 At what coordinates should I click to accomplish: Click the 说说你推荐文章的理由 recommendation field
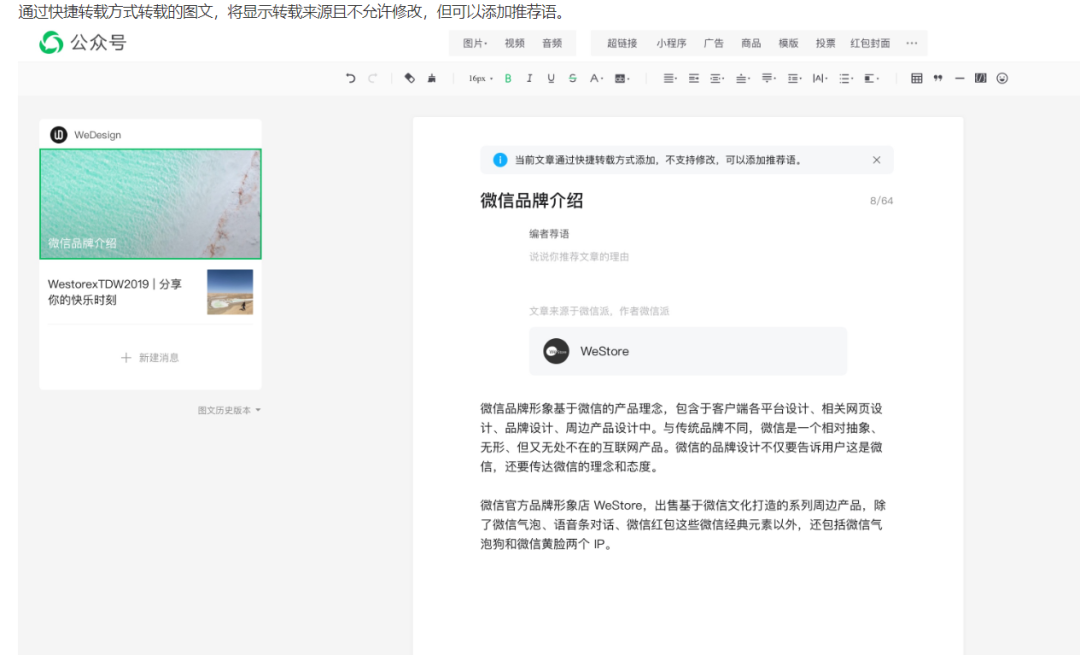click(x=580, y=257)
